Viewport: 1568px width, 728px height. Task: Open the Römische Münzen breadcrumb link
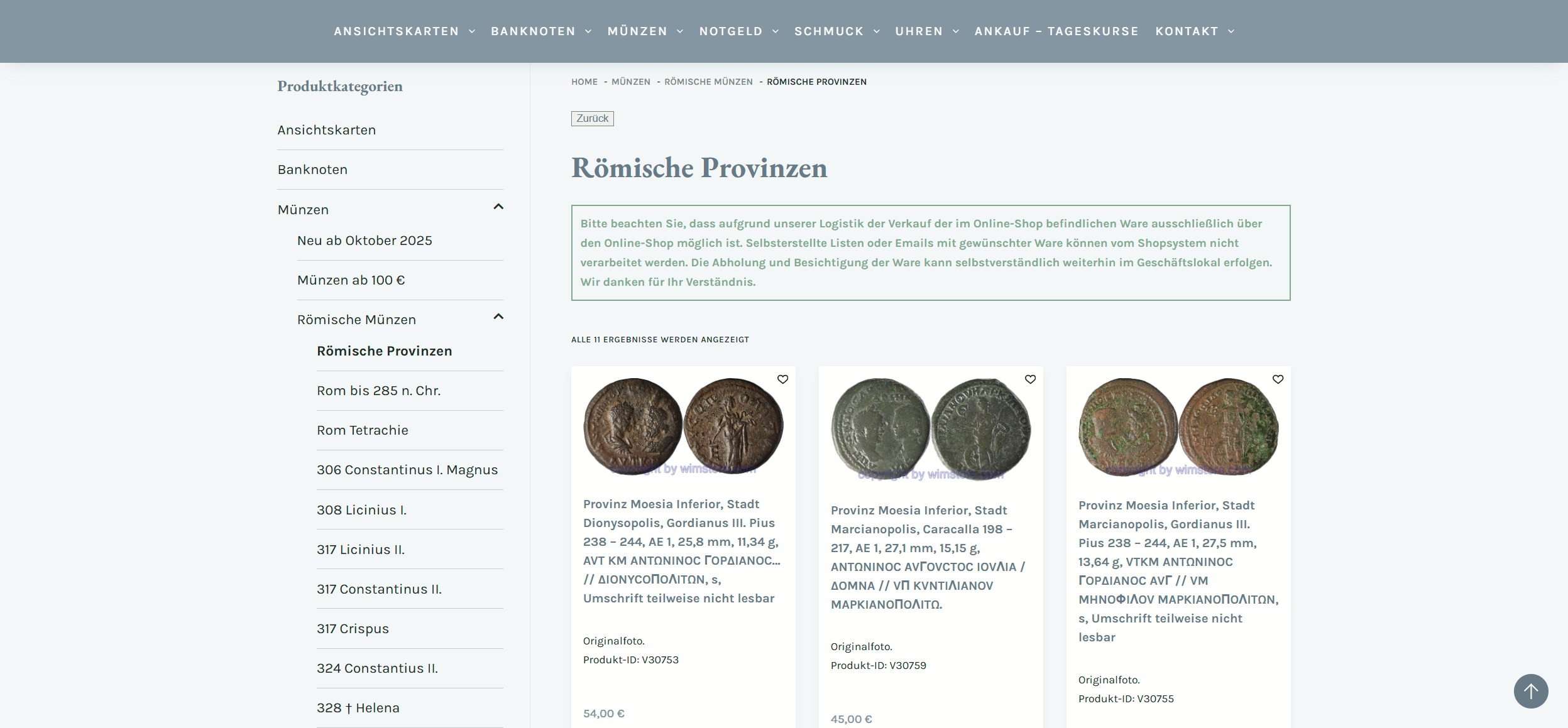point(708,82)
